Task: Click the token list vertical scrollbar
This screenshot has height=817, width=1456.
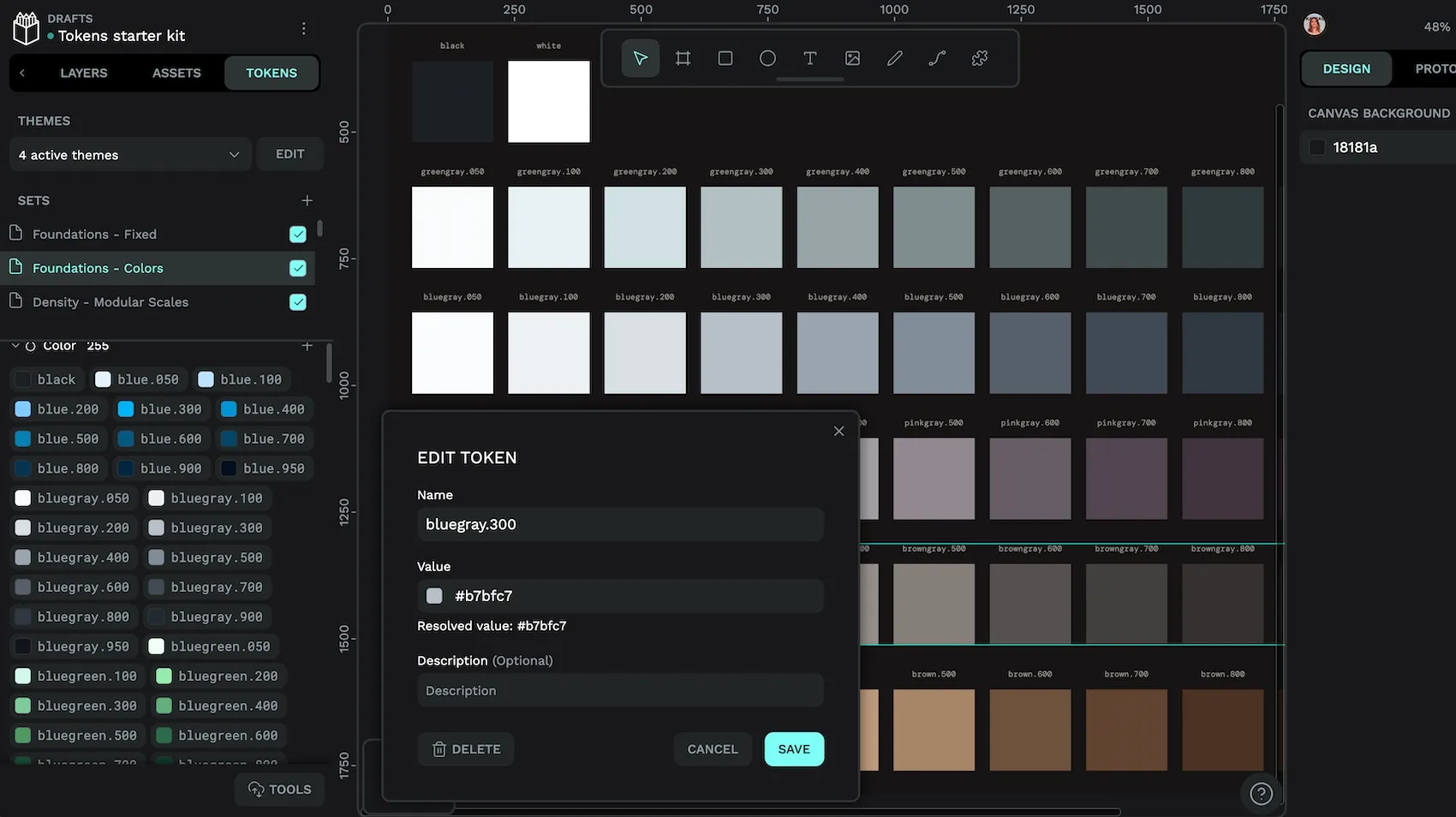Action: coord(330,363)
